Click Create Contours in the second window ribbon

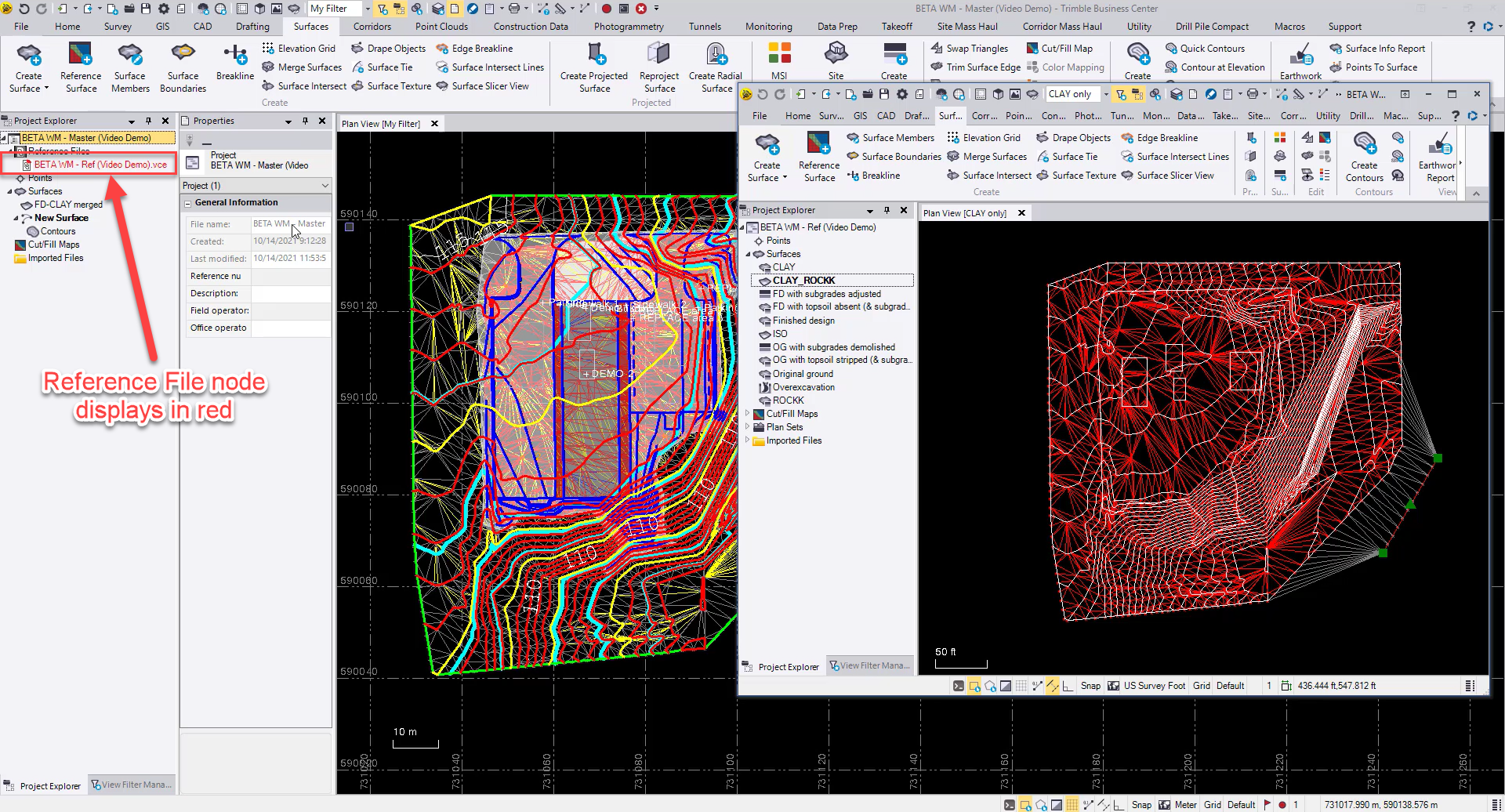[x=1364, y=146]
